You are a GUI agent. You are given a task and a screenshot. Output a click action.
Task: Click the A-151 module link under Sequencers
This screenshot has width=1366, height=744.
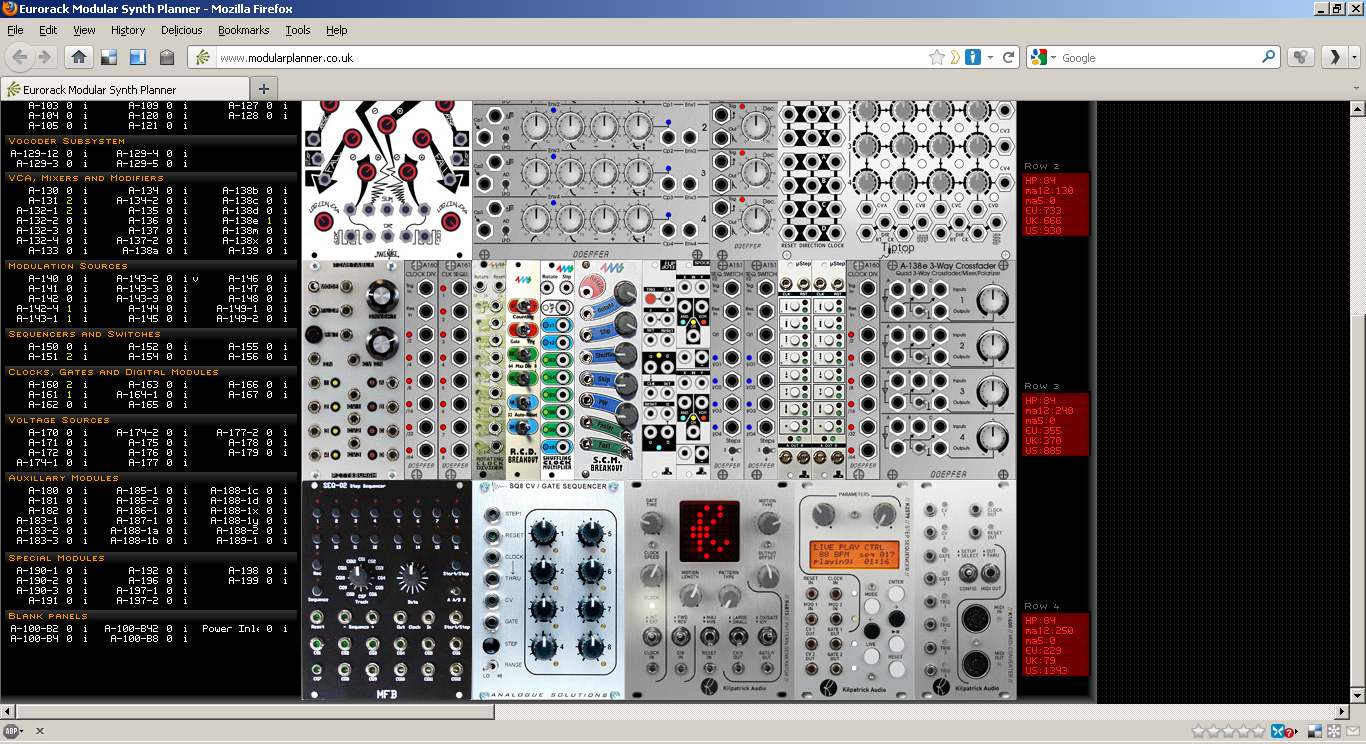(x=43, y=357)
